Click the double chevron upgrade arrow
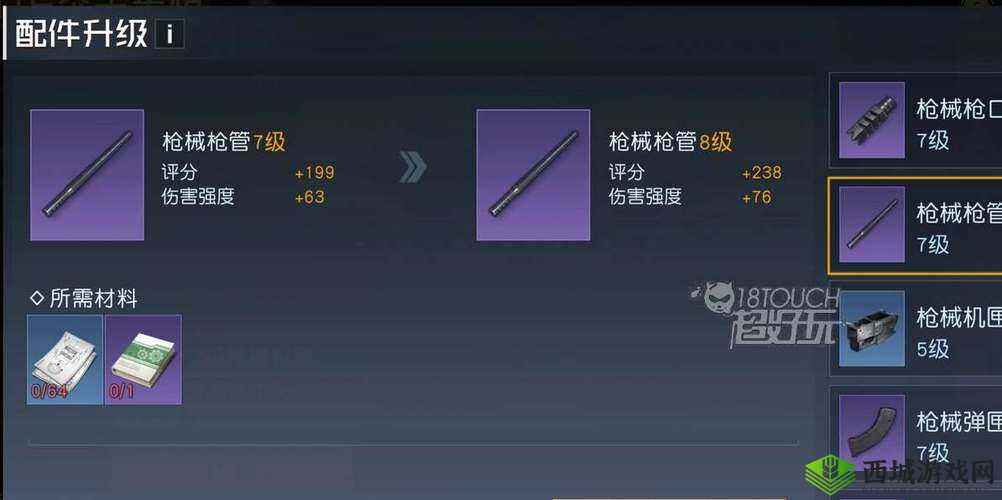 pyautogui.click(x=413, y=168)
